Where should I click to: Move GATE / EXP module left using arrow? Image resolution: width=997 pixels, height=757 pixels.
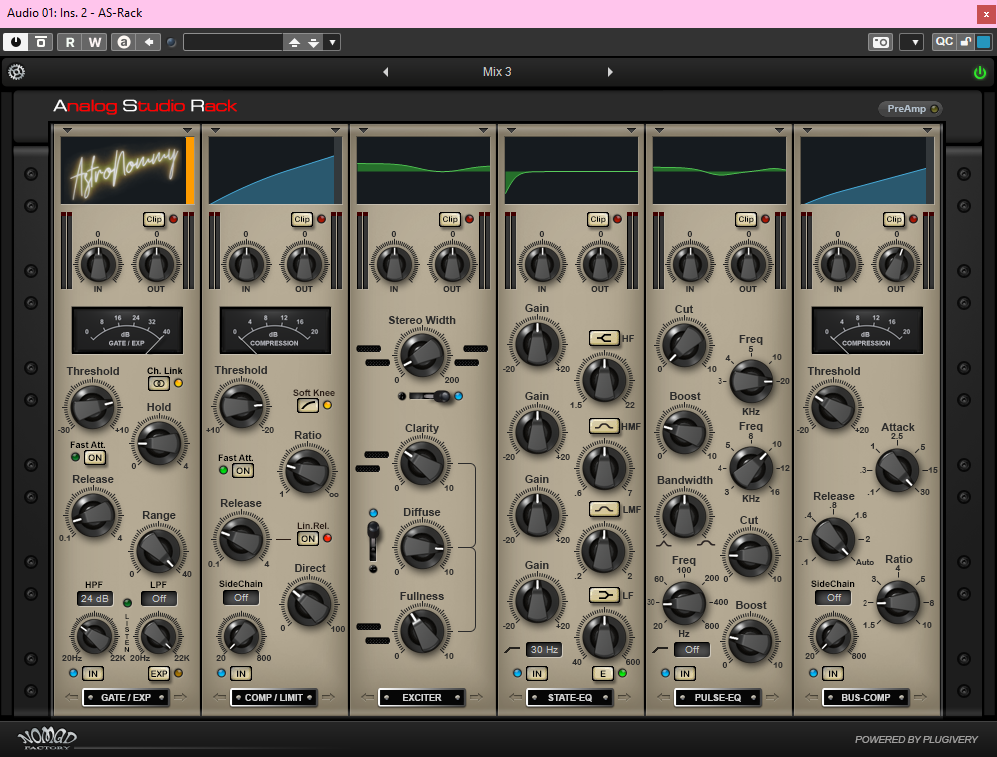[x=72, y=697]
